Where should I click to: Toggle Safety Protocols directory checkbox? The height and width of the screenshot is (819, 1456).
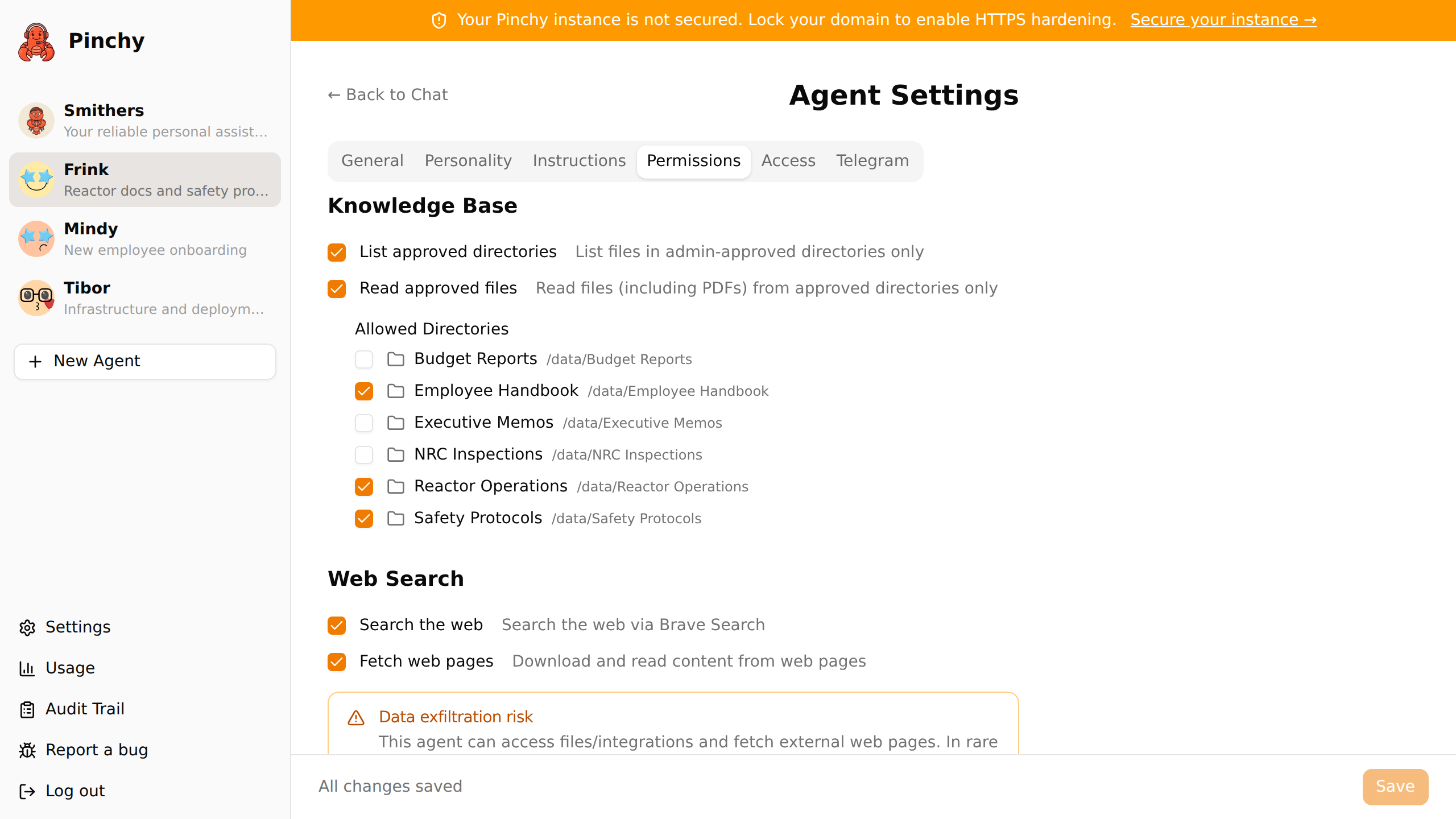364,518
